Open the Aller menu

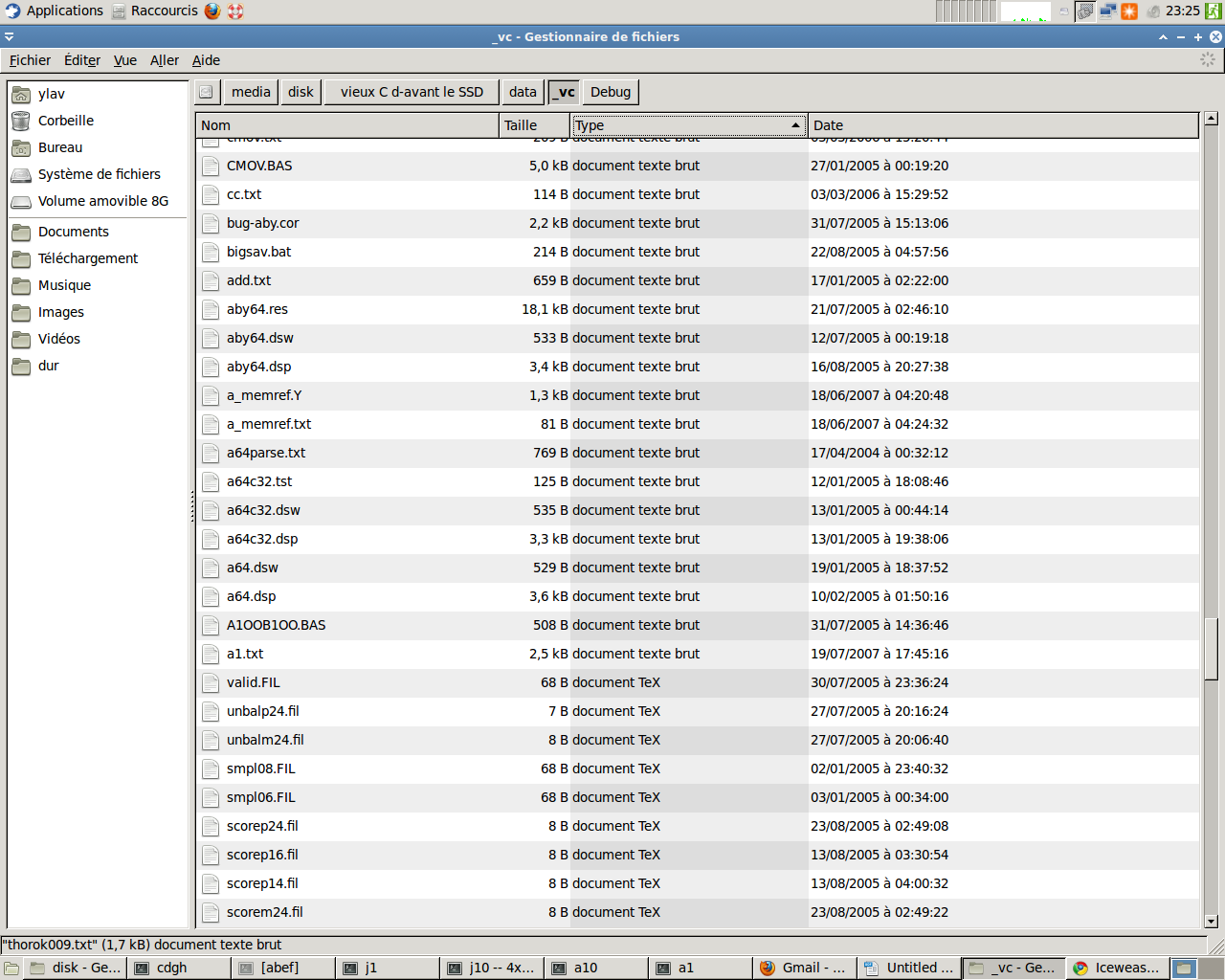pos(165,60)
